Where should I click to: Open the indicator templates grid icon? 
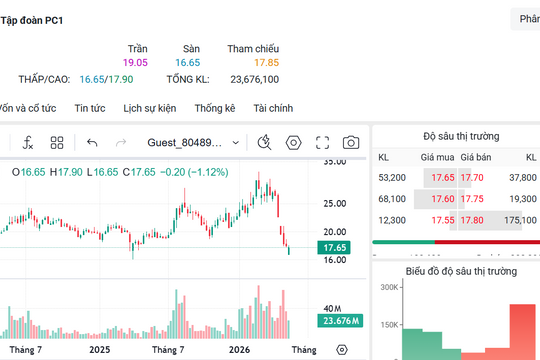click(x=57, y=143)
